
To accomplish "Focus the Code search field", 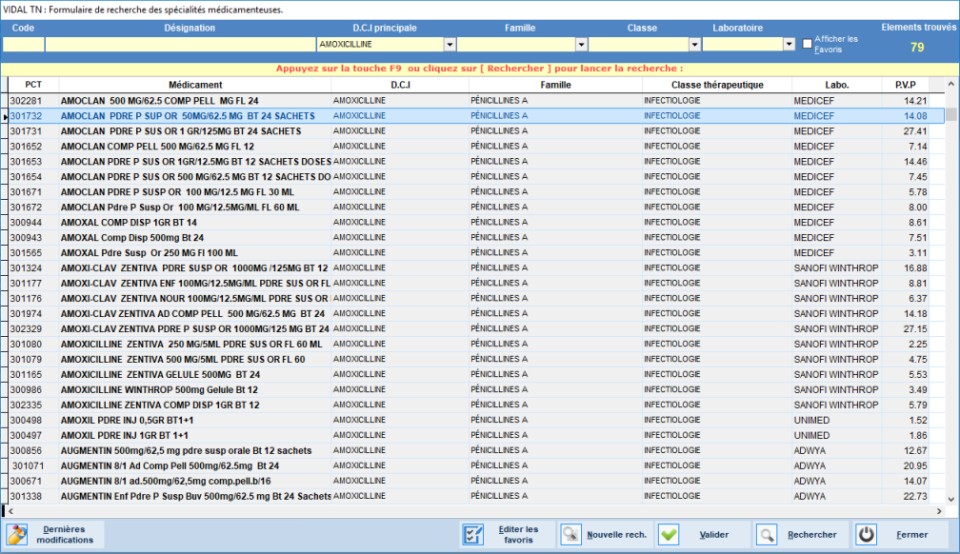I will pyautogui.click(x=23, y=45).
